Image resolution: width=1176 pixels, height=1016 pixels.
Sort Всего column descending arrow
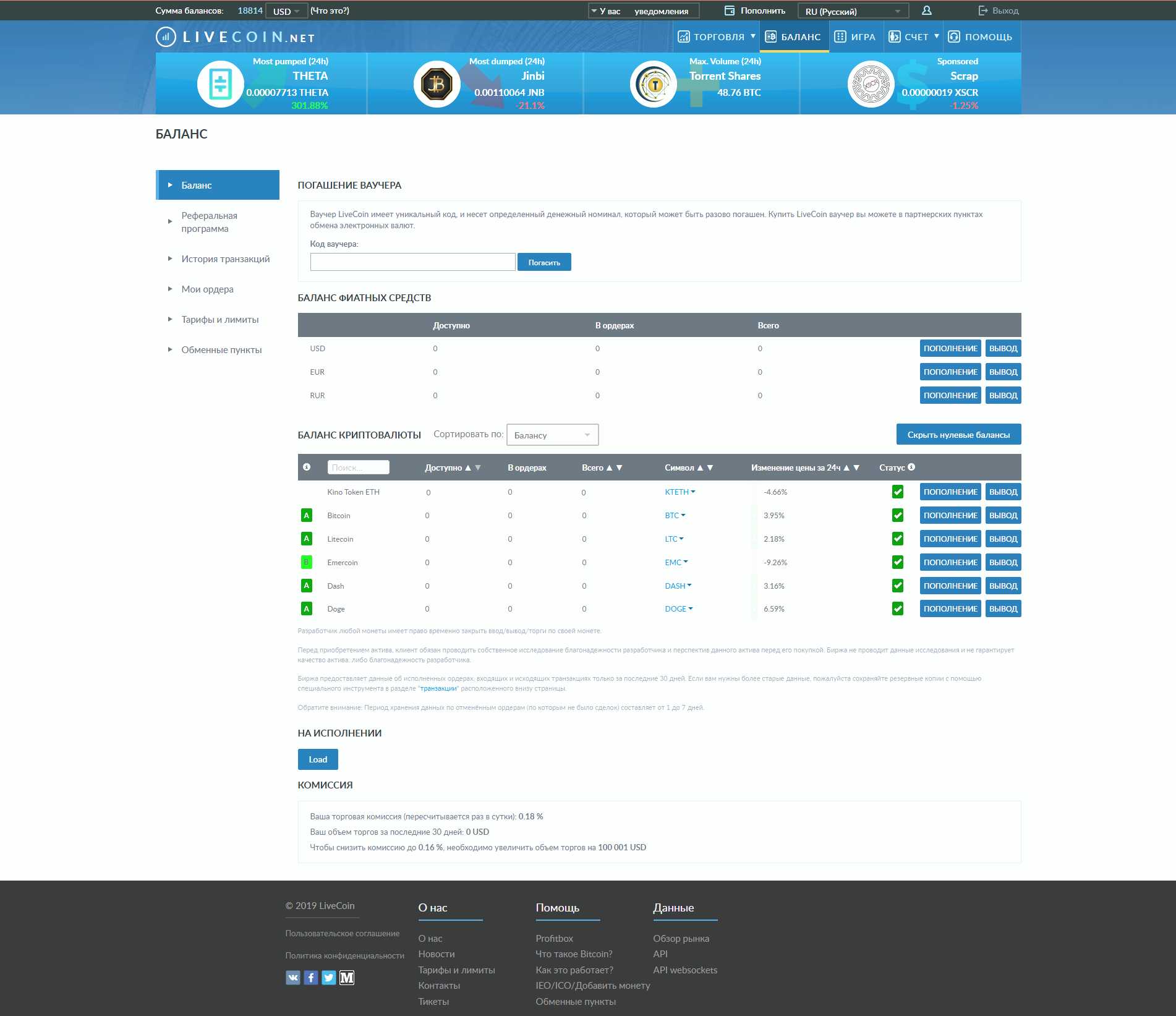[619, 467]
